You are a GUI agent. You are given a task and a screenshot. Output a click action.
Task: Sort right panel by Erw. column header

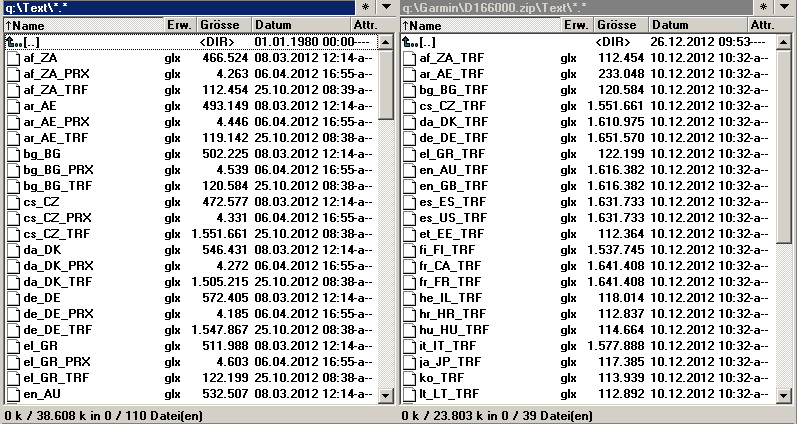pyautogui.click(x=578, y=25)
